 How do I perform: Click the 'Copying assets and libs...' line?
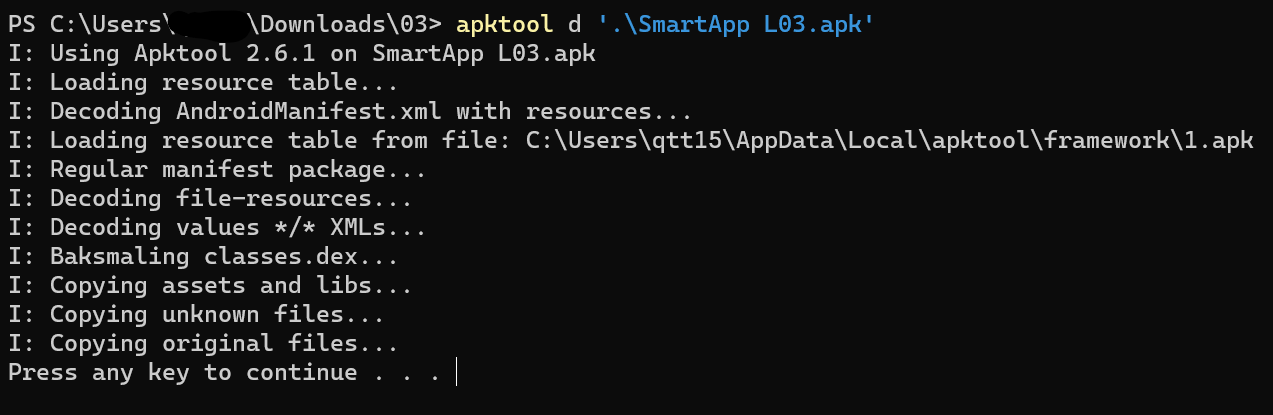point(210,285)
